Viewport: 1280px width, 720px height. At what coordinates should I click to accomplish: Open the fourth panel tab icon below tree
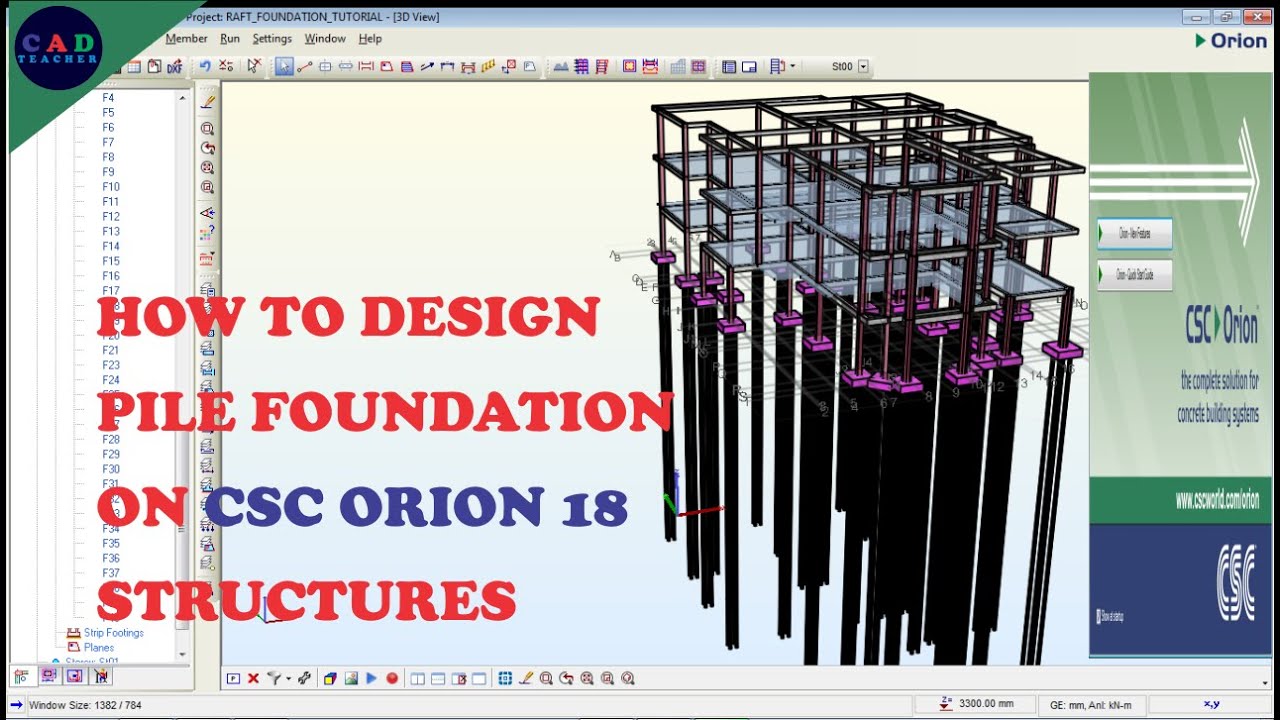(x=101, y=676)
